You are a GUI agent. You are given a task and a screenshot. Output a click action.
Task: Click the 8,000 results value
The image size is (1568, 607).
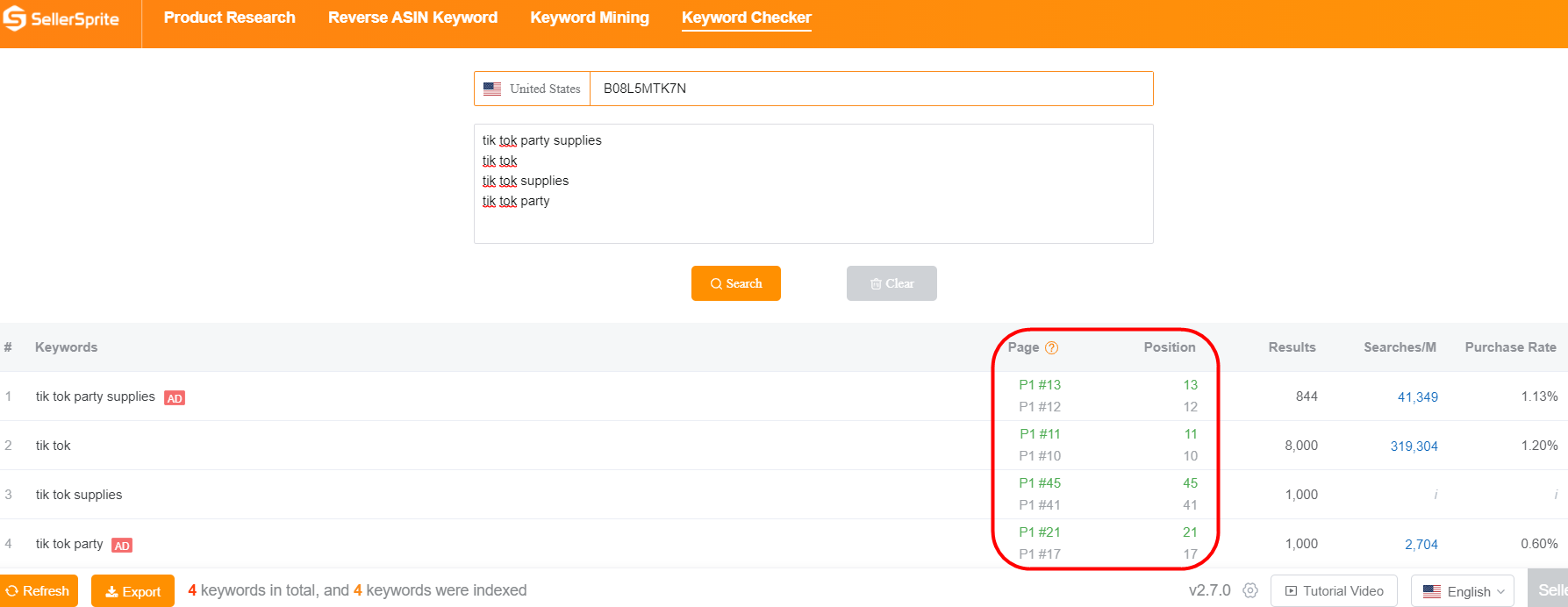click(1301, 446)
